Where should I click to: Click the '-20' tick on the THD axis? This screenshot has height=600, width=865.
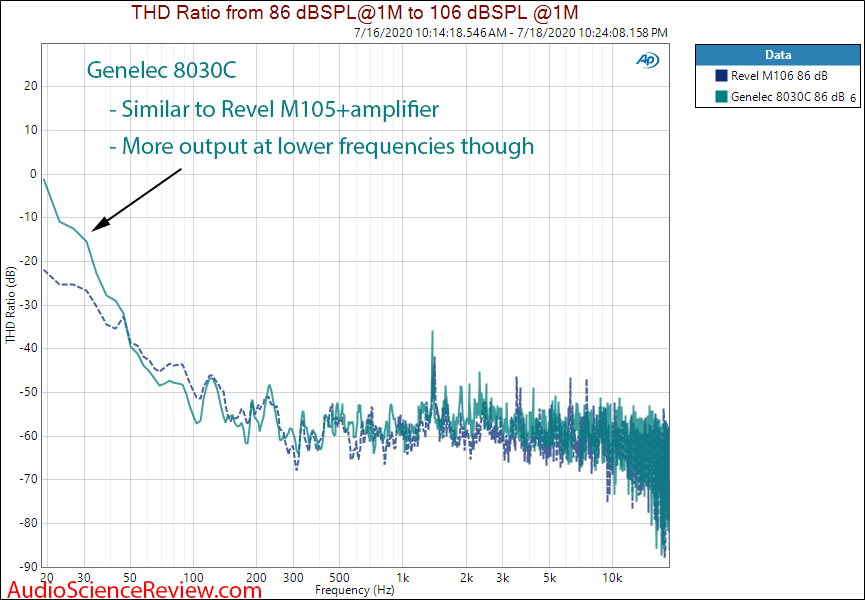[x=28, y=261]
